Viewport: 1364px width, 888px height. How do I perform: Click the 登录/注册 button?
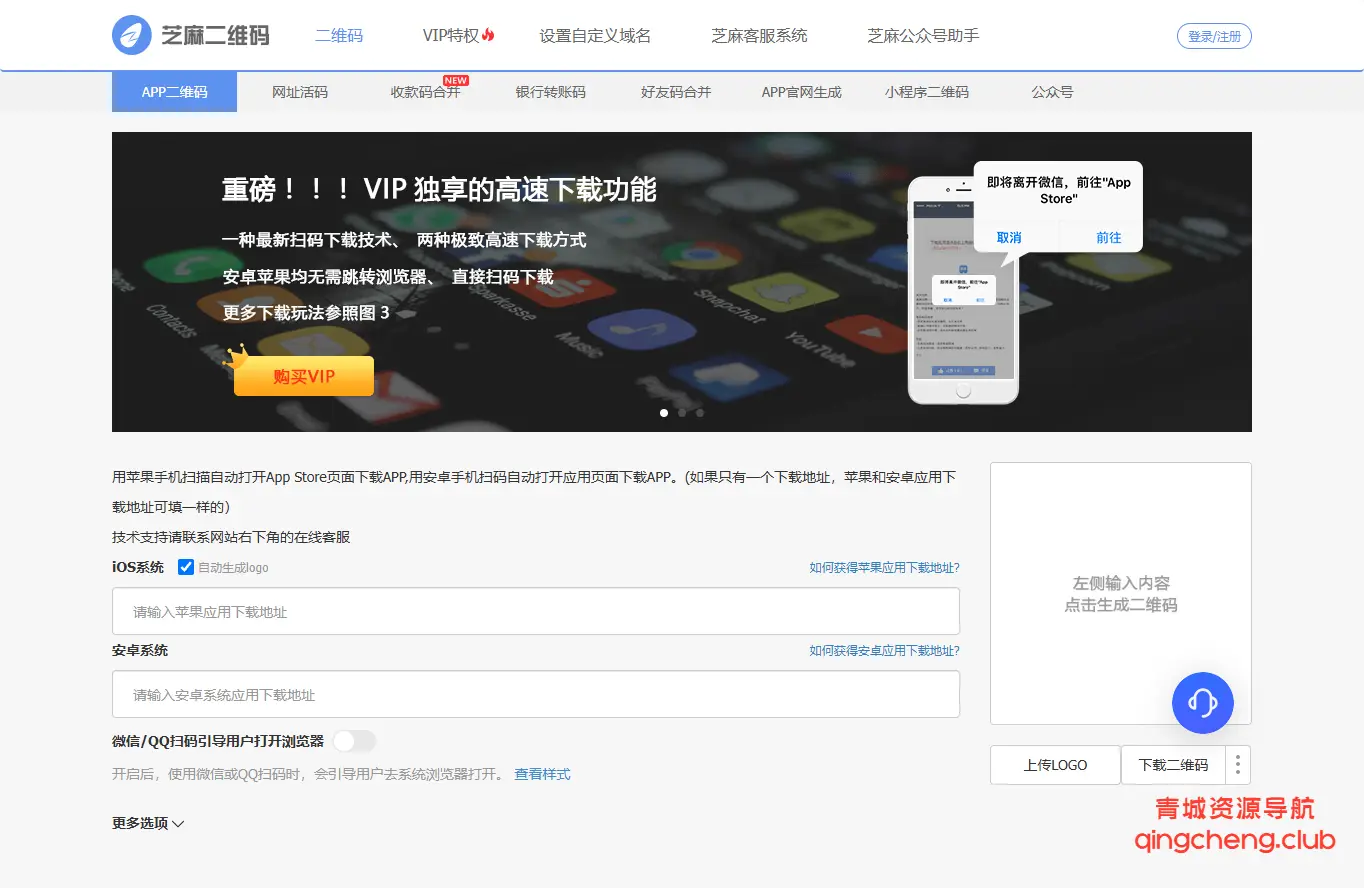coord(1214,37)
